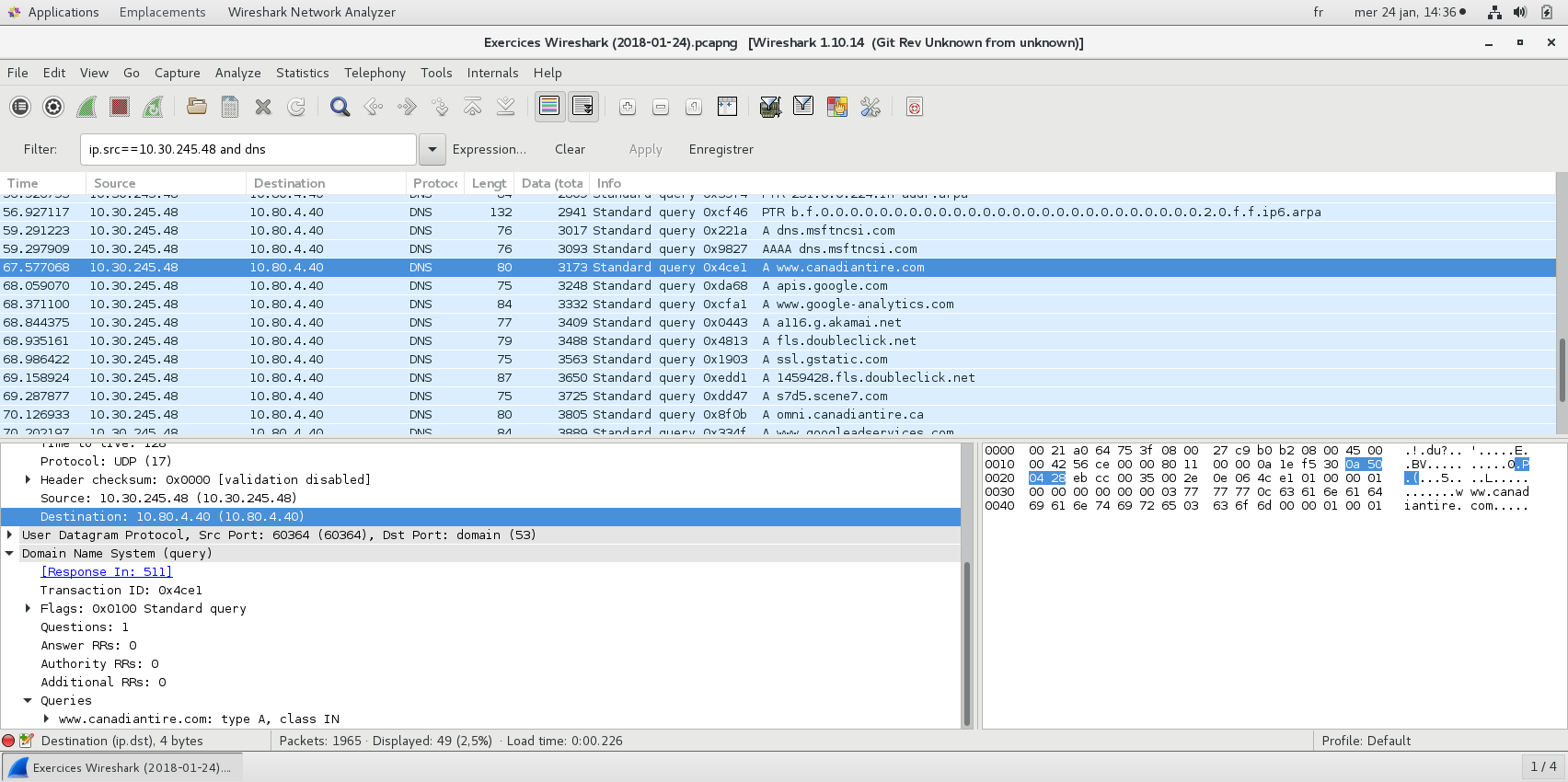Sort by Destination column header
Screen dimensions: 1568x782
[x=326, y=183]
